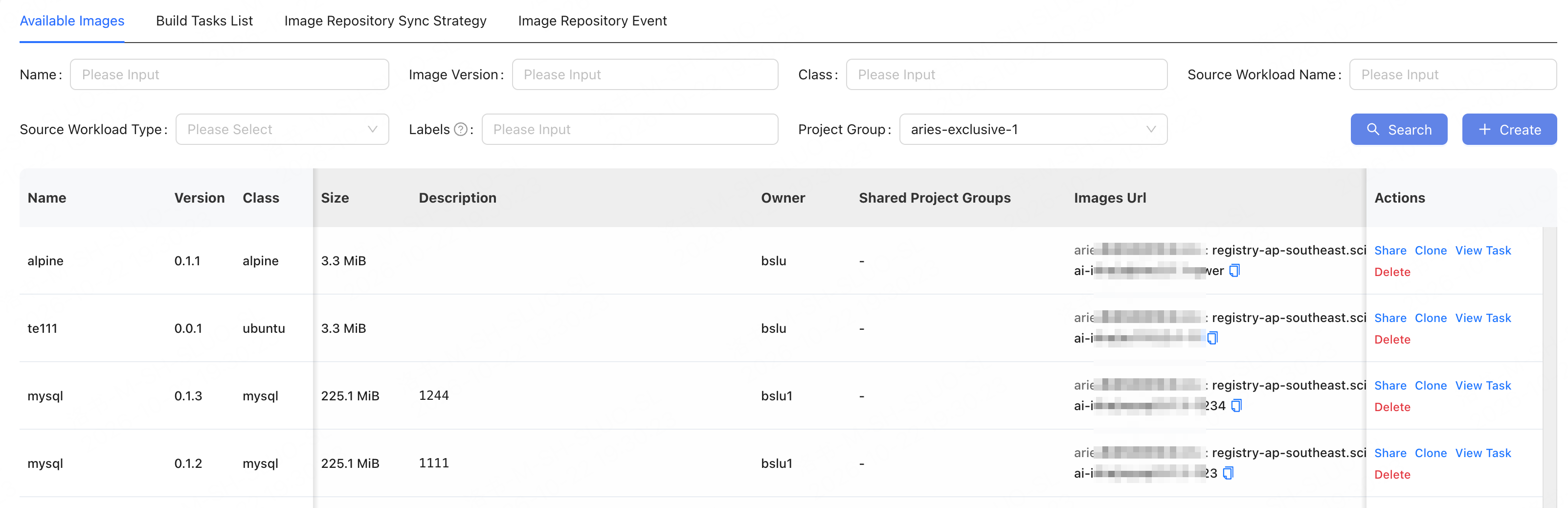This screenshot has height=508, width=1568.
Task: Clone the mysql 0.1.3 image
Action: [x=1431, y=386]
